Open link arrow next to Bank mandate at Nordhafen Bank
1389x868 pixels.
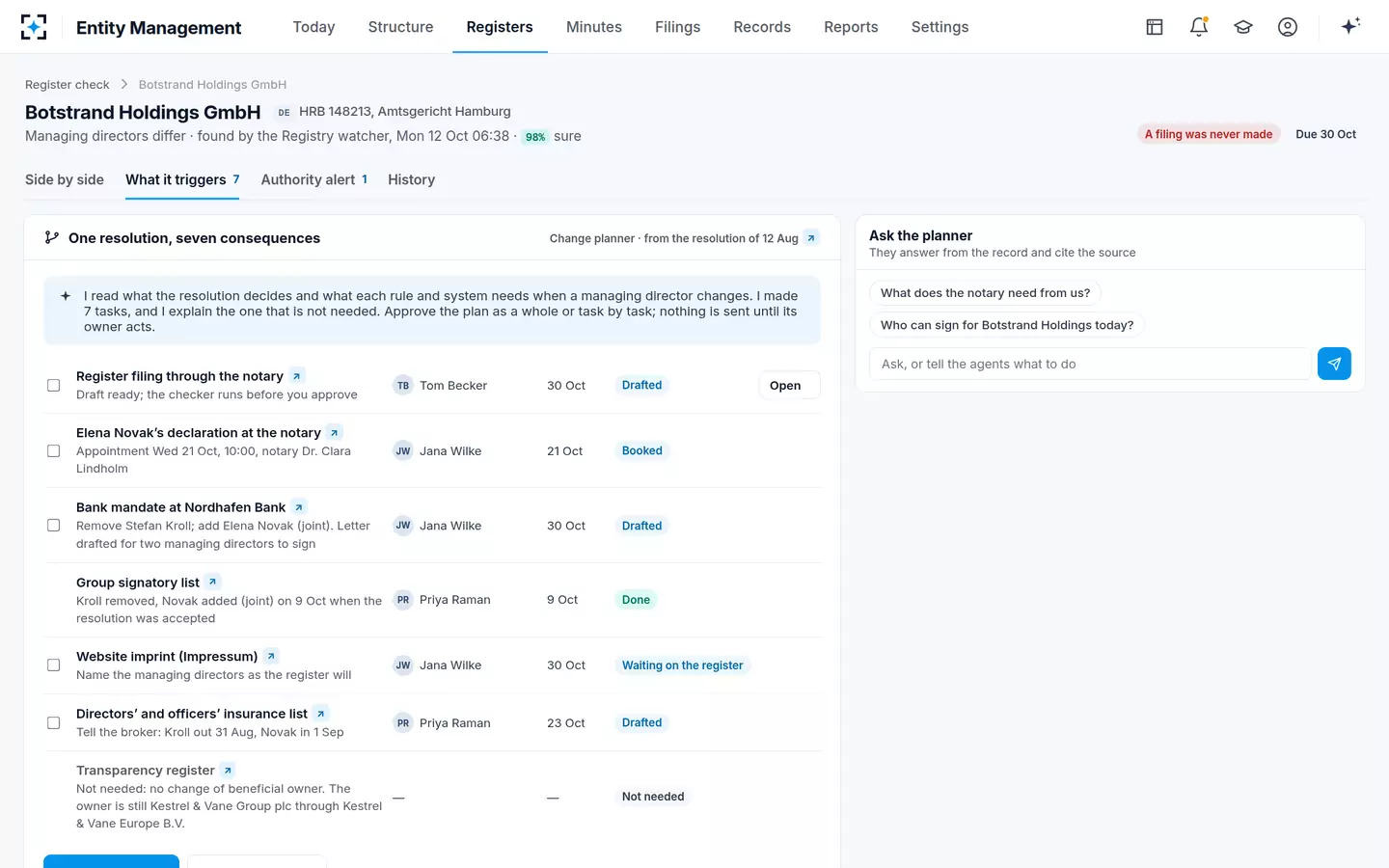click(299, 507)
